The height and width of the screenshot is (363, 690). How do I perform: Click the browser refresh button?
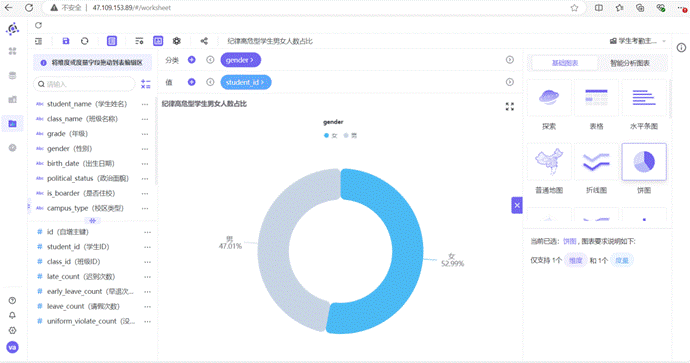(29, 7)
